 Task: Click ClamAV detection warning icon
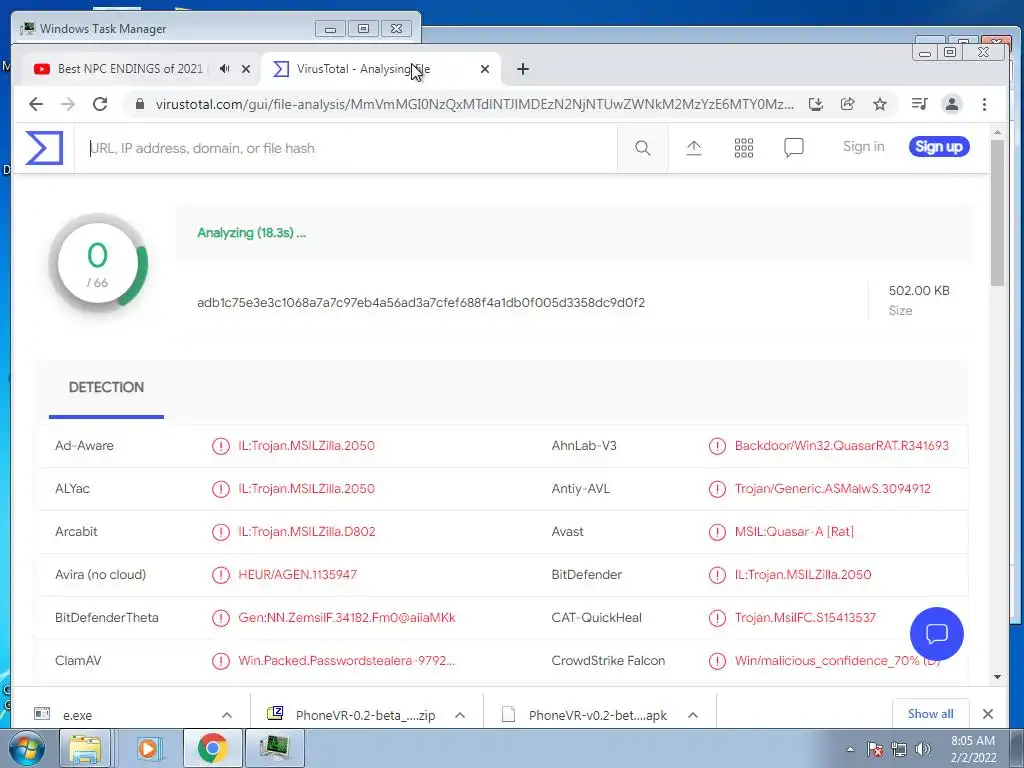pos(221,661)
